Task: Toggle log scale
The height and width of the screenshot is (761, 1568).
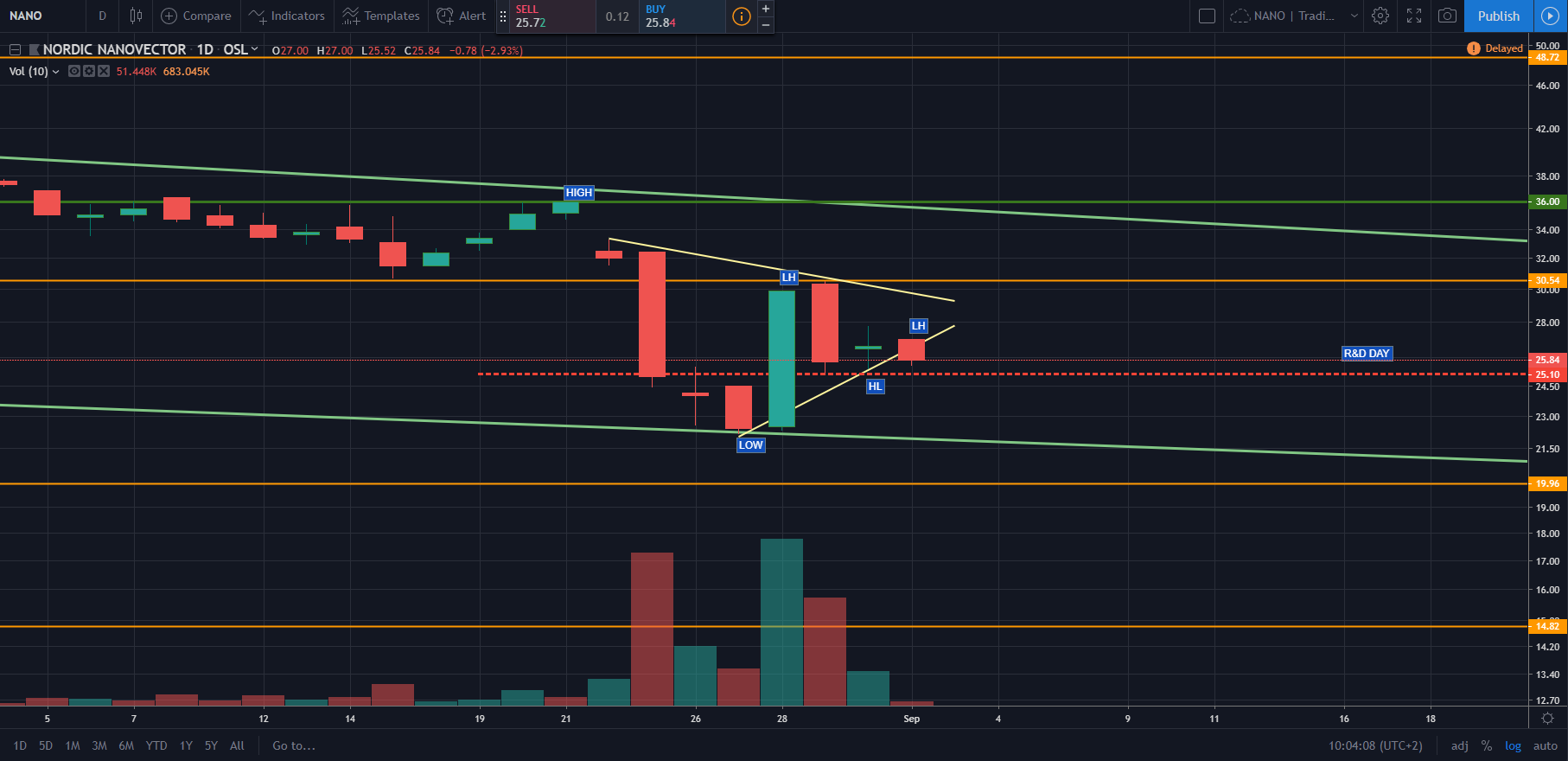Action: coord(1513,745)
